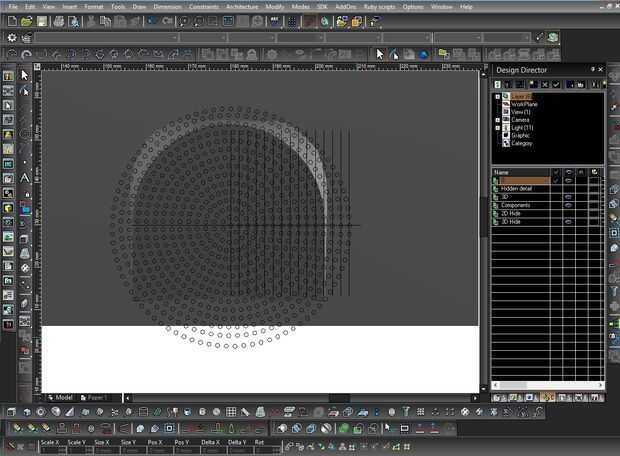The height and width of the screenshot is (456, 620).
Task: Select the Hidden detail layer row
Action: click(517, 188)
